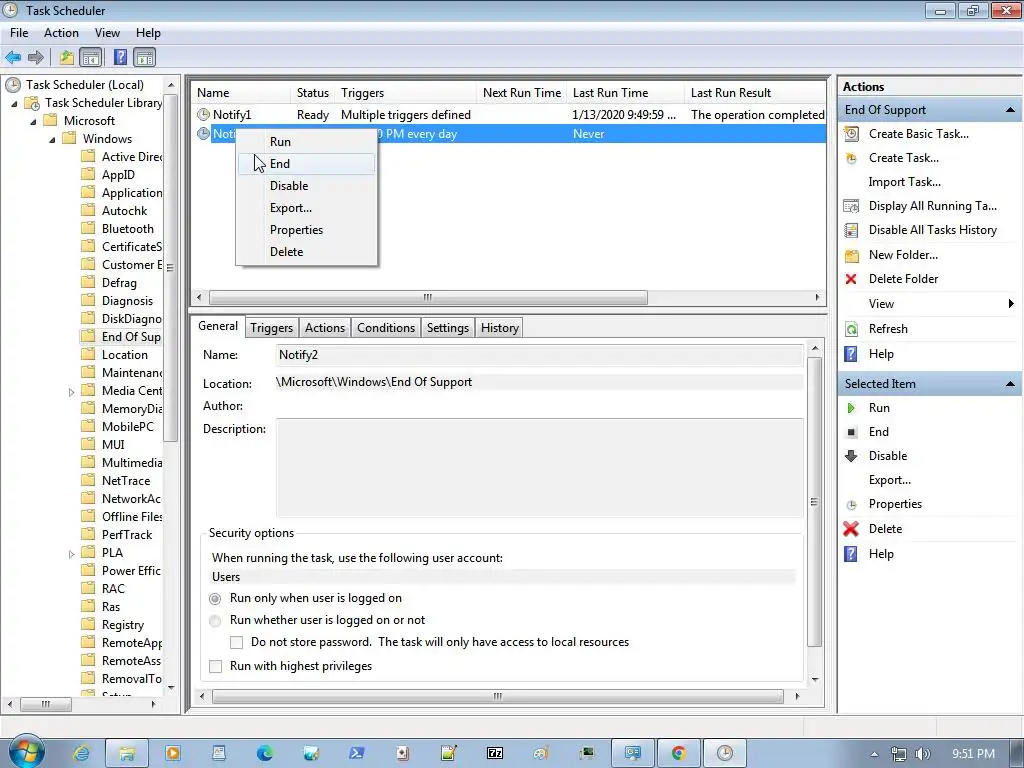The image size is (1024, 768).
Task: Collapse the Task Scheduler Library node
Action: click(14, 103)
